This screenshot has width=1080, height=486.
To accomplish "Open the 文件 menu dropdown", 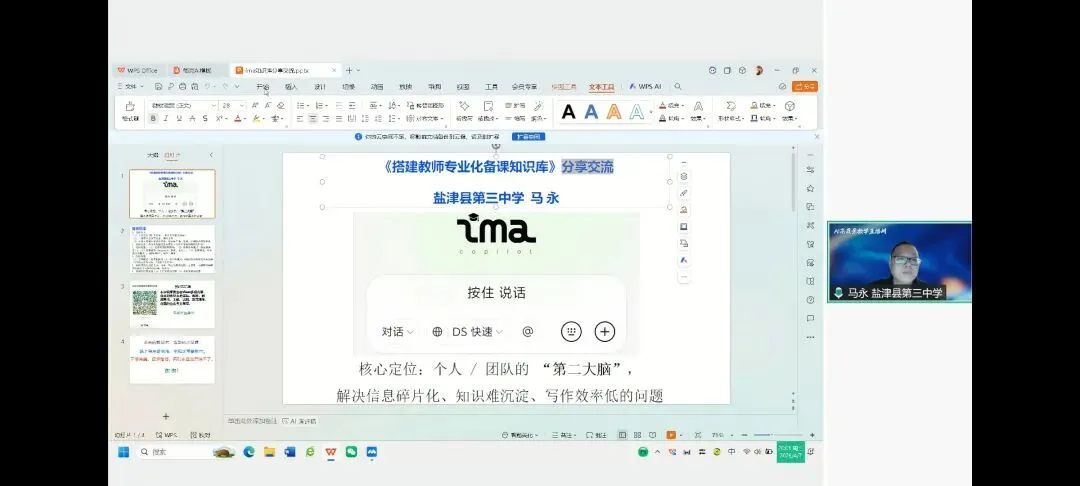I will [131, 87].
